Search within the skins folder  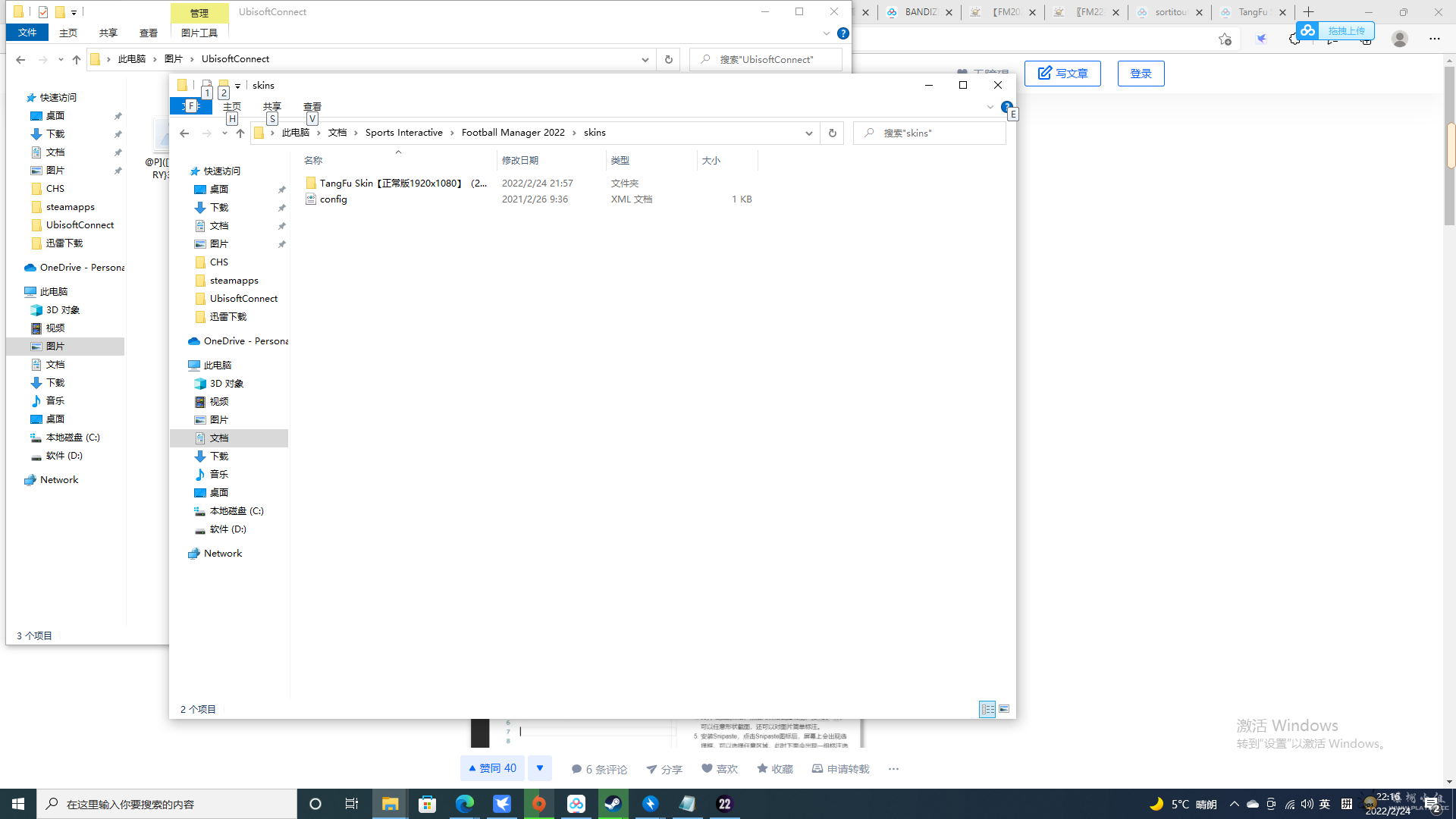[x=930, y=133]
